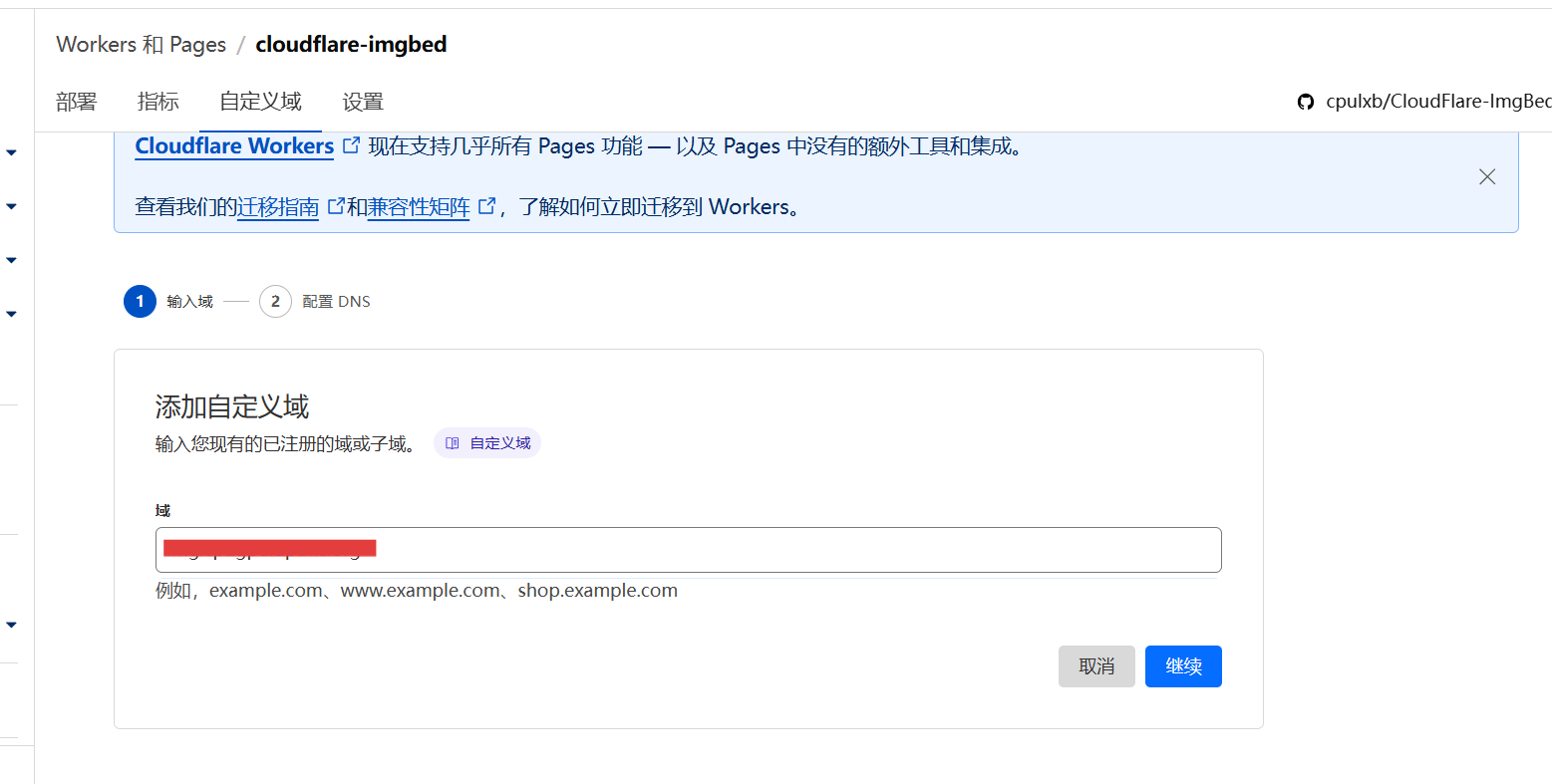Click external-link icon after 兼容性矩阵
The height and width of the screenshot is (784, 1552).
pyautogui.click(x=487, y=206)
